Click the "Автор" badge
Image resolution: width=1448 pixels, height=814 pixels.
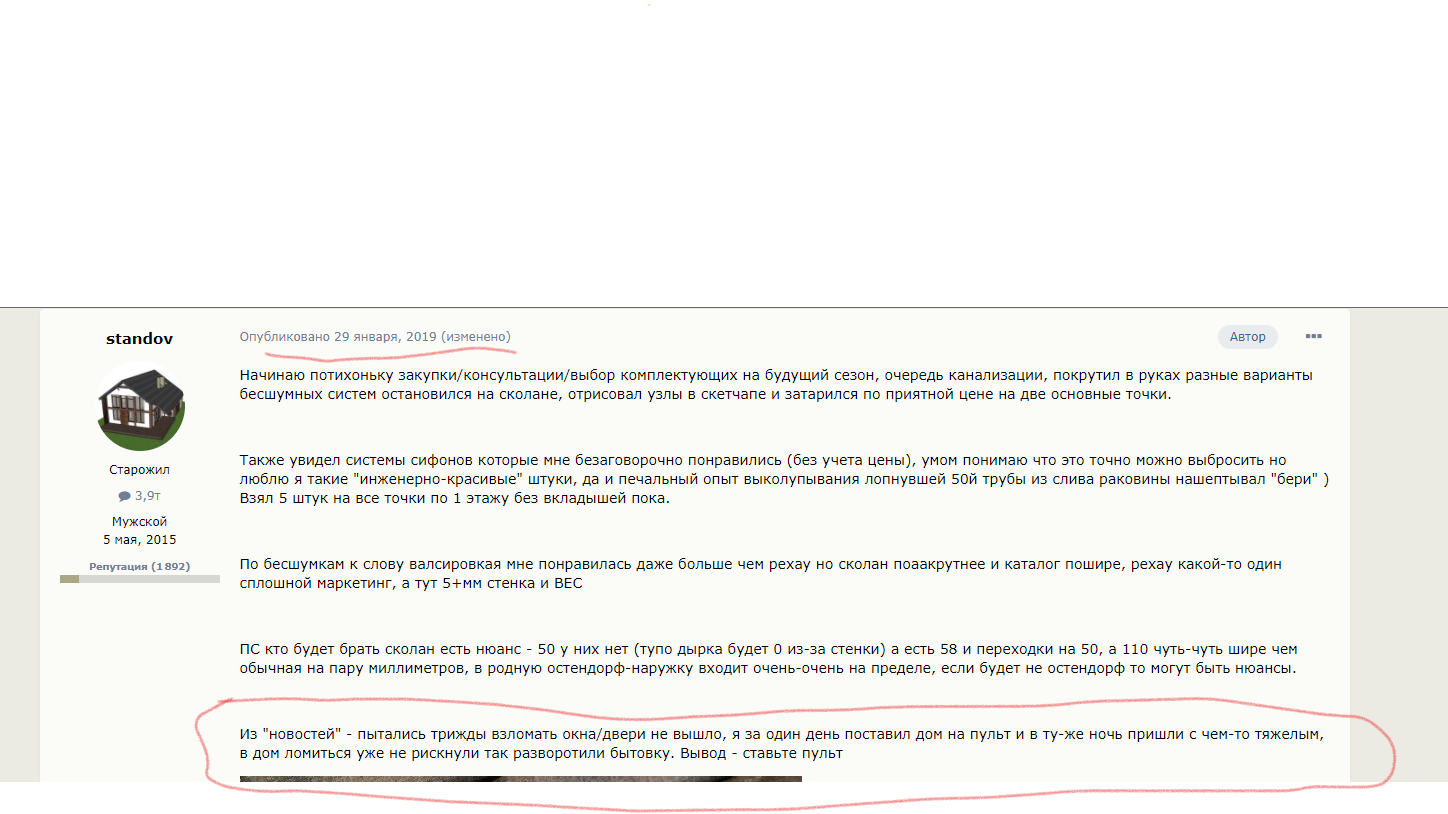(x=1247, y=337)
